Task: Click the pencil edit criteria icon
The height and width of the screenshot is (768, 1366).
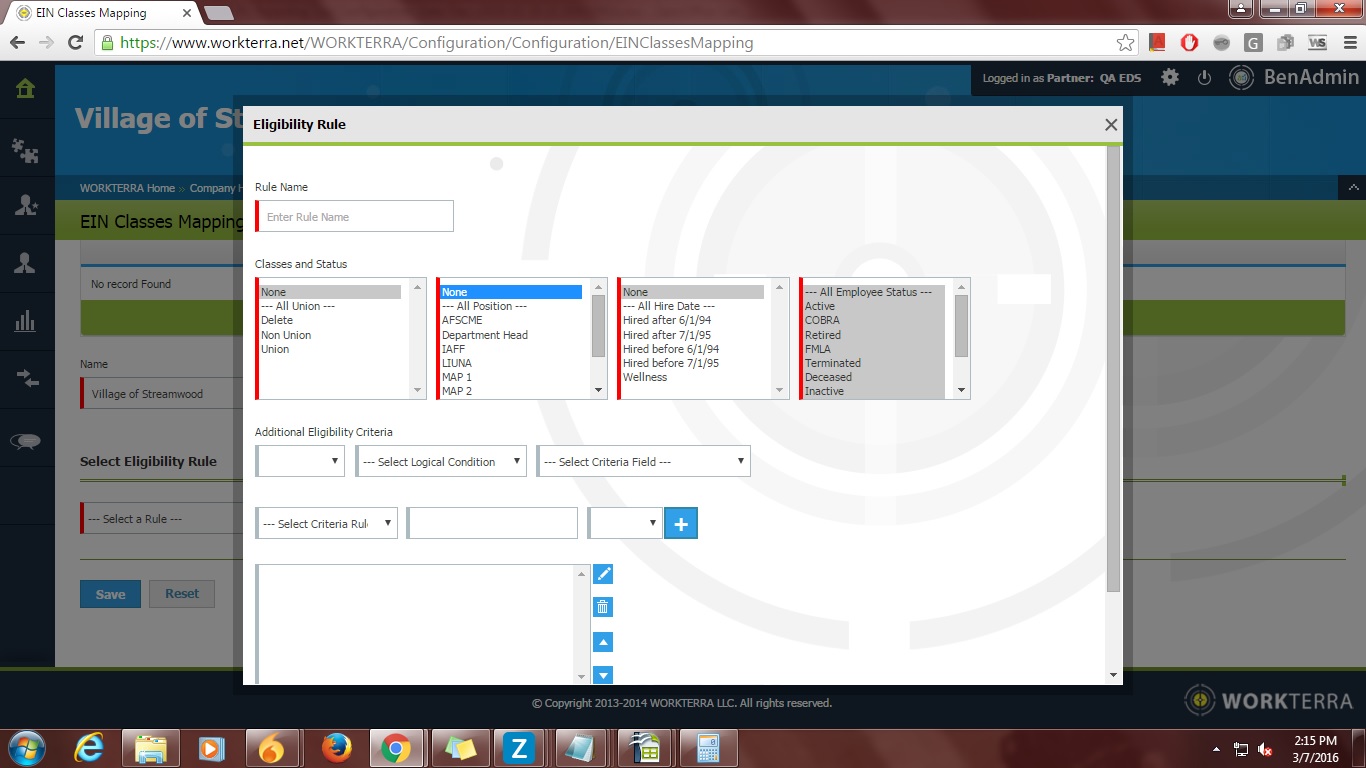Action: [603, 574]
